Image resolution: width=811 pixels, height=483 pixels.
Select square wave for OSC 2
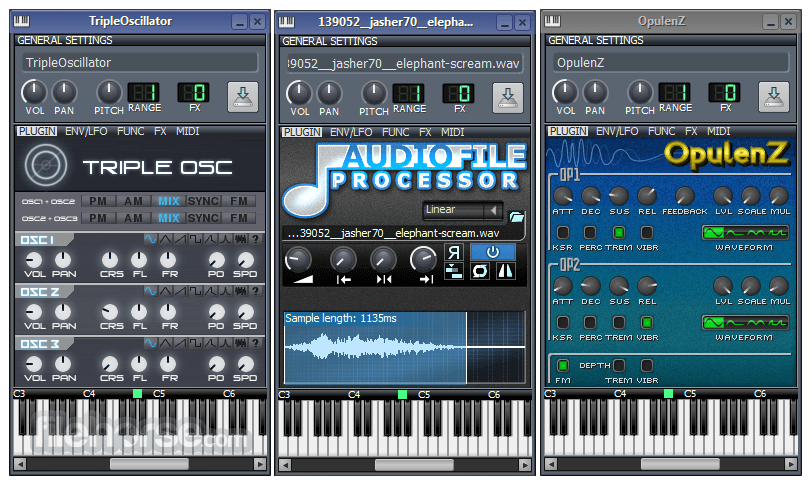(x=196, y=291)
